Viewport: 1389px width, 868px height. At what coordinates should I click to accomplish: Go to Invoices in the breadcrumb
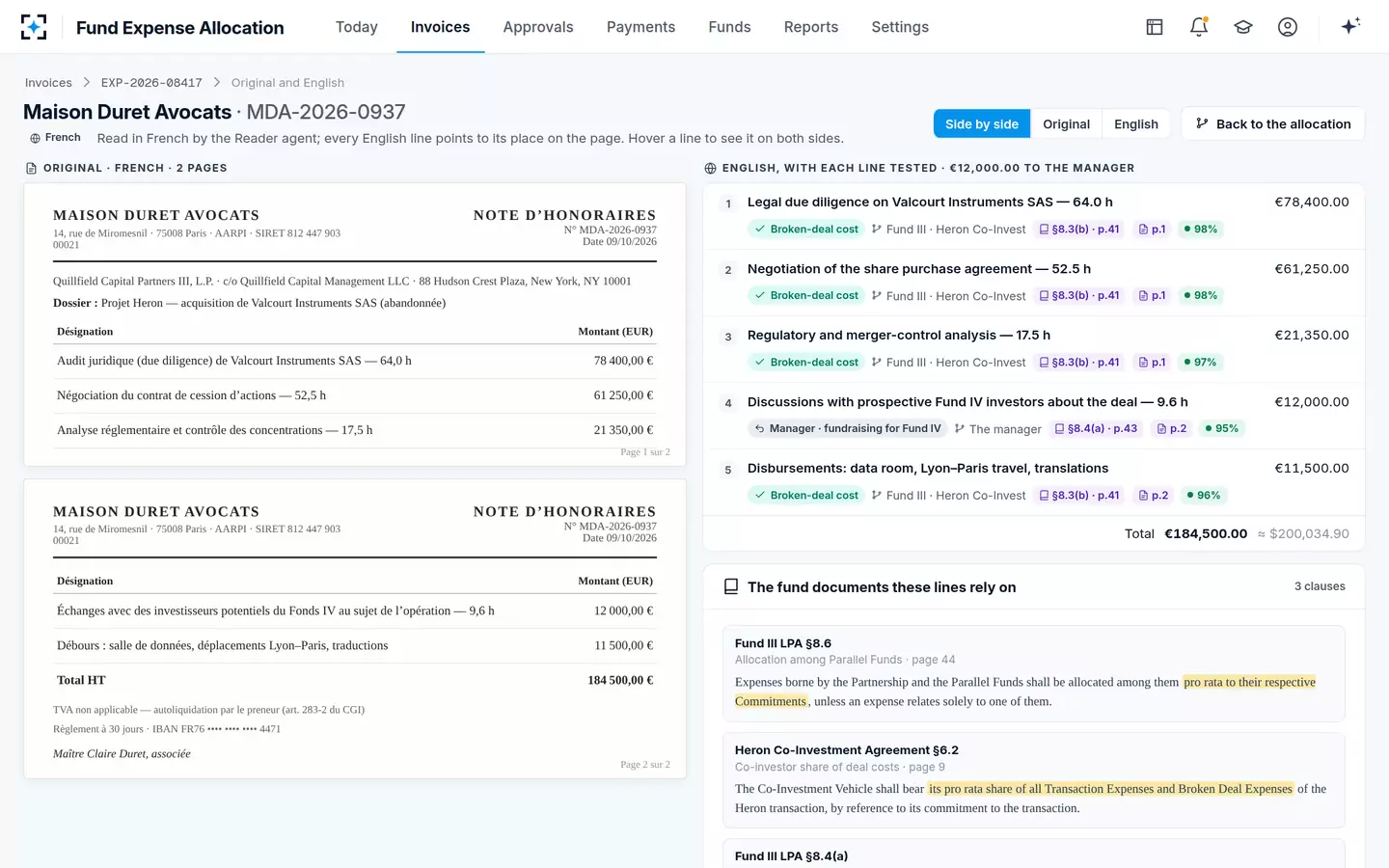pyautogui.click(x=48, y=83)
